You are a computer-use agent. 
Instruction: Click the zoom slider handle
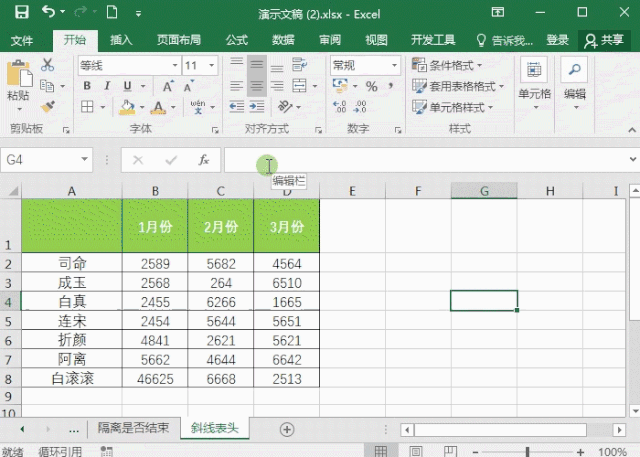[527, 452]
